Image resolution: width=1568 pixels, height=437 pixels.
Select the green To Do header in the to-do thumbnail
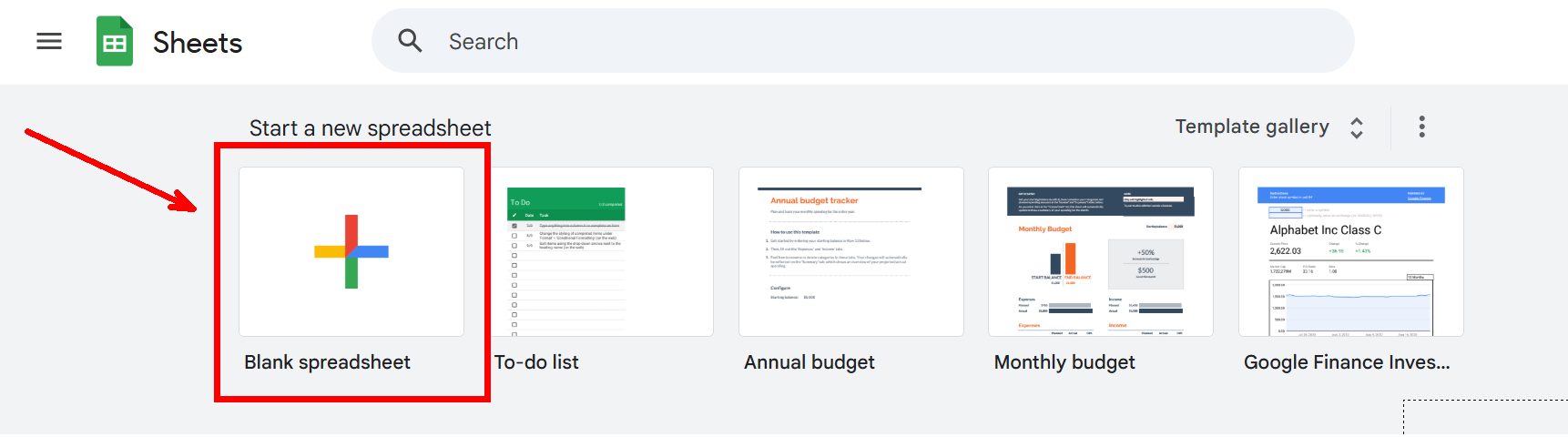tap(565, 202)
